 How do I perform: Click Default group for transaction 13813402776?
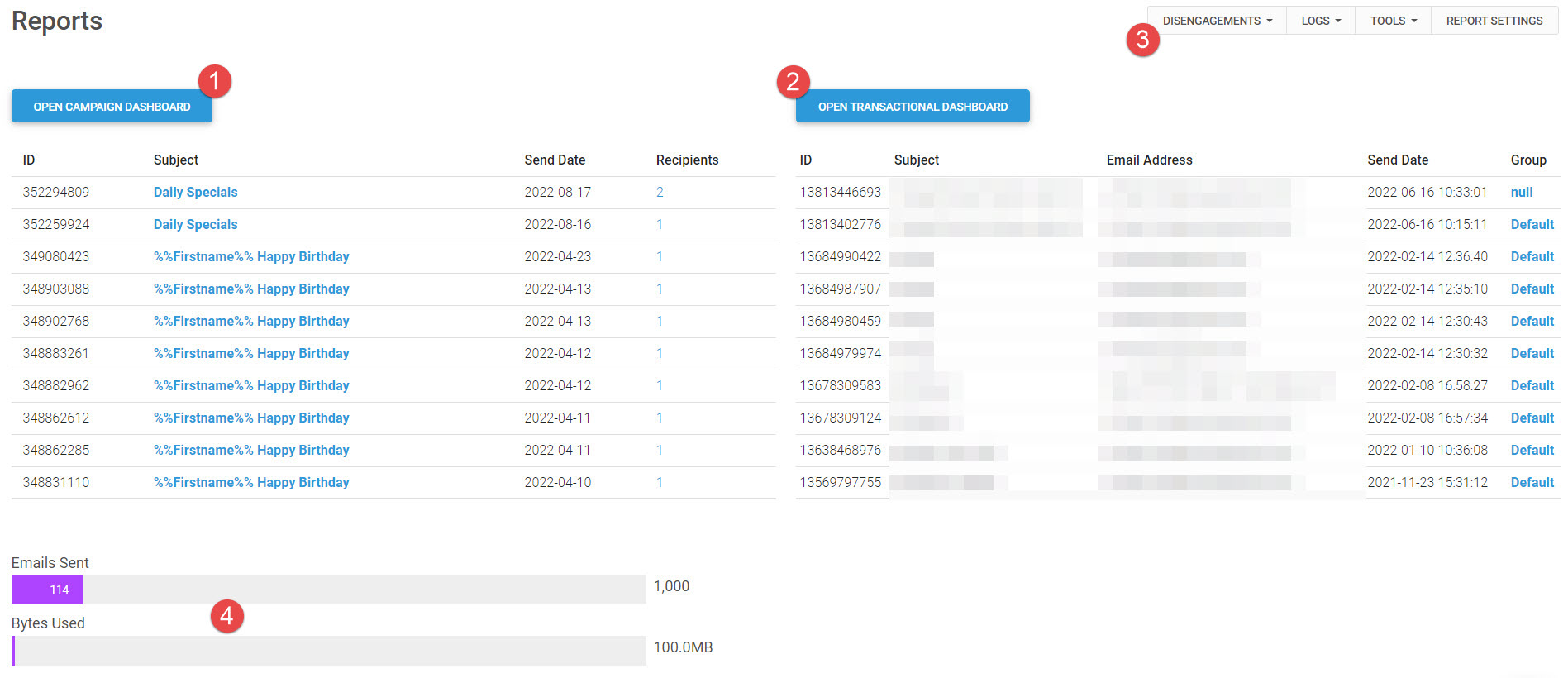click(x=1532, y=224)
